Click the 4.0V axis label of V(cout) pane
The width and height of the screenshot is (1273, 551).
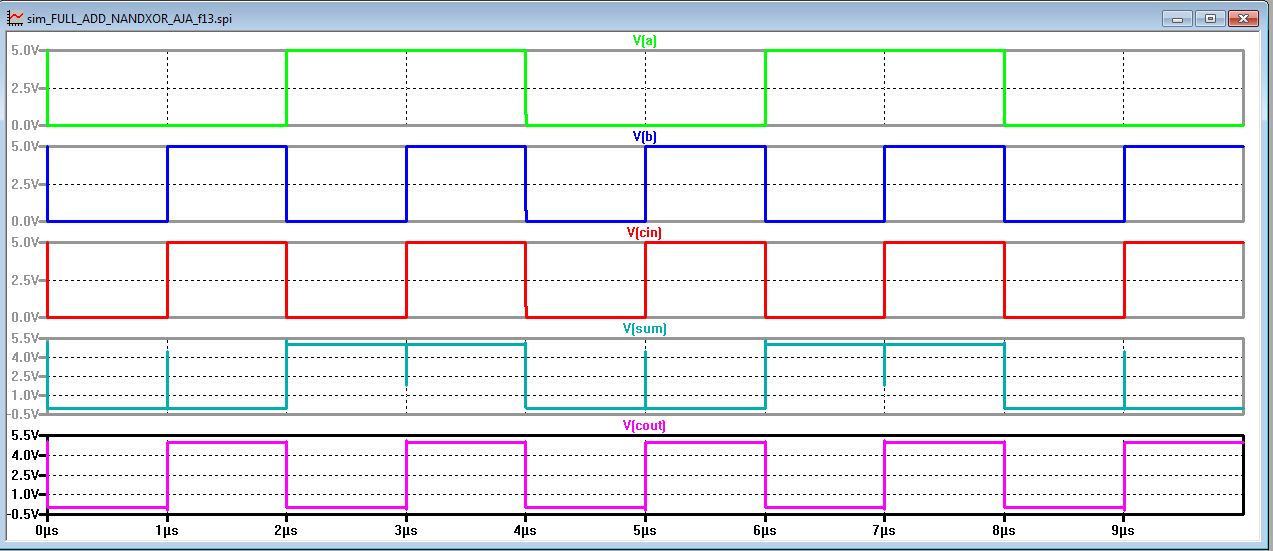[x=25, y=455]
